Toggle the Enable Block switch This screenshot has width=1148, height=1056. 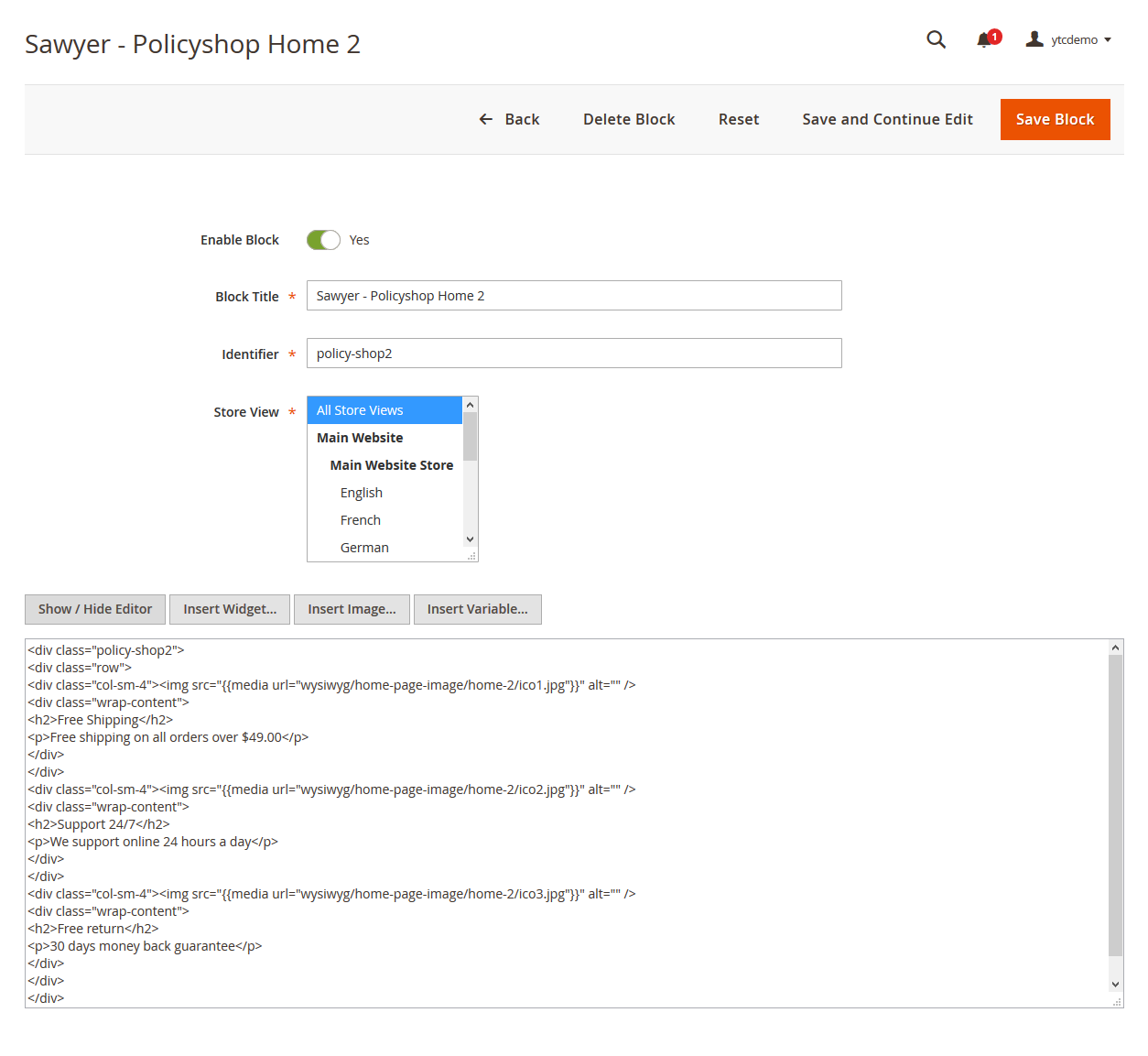[x=323, y=240]
